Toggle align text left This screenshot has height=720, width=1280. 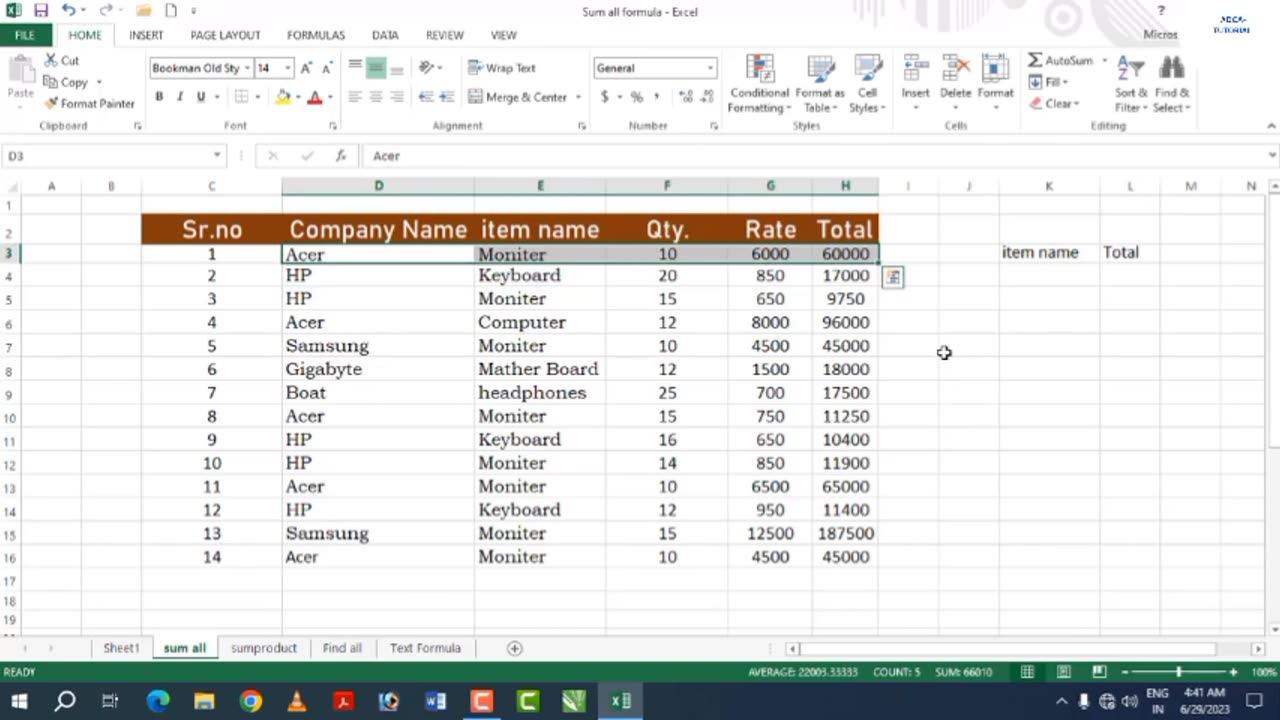pos(355,97)
